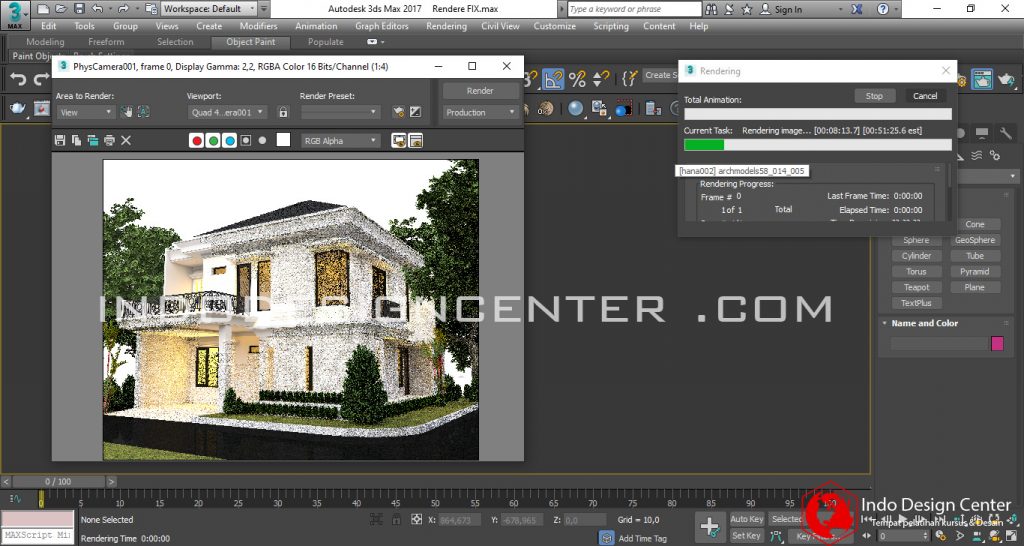Toggle Auto Key mode
1024x546 pixels.
click(746, 519)
